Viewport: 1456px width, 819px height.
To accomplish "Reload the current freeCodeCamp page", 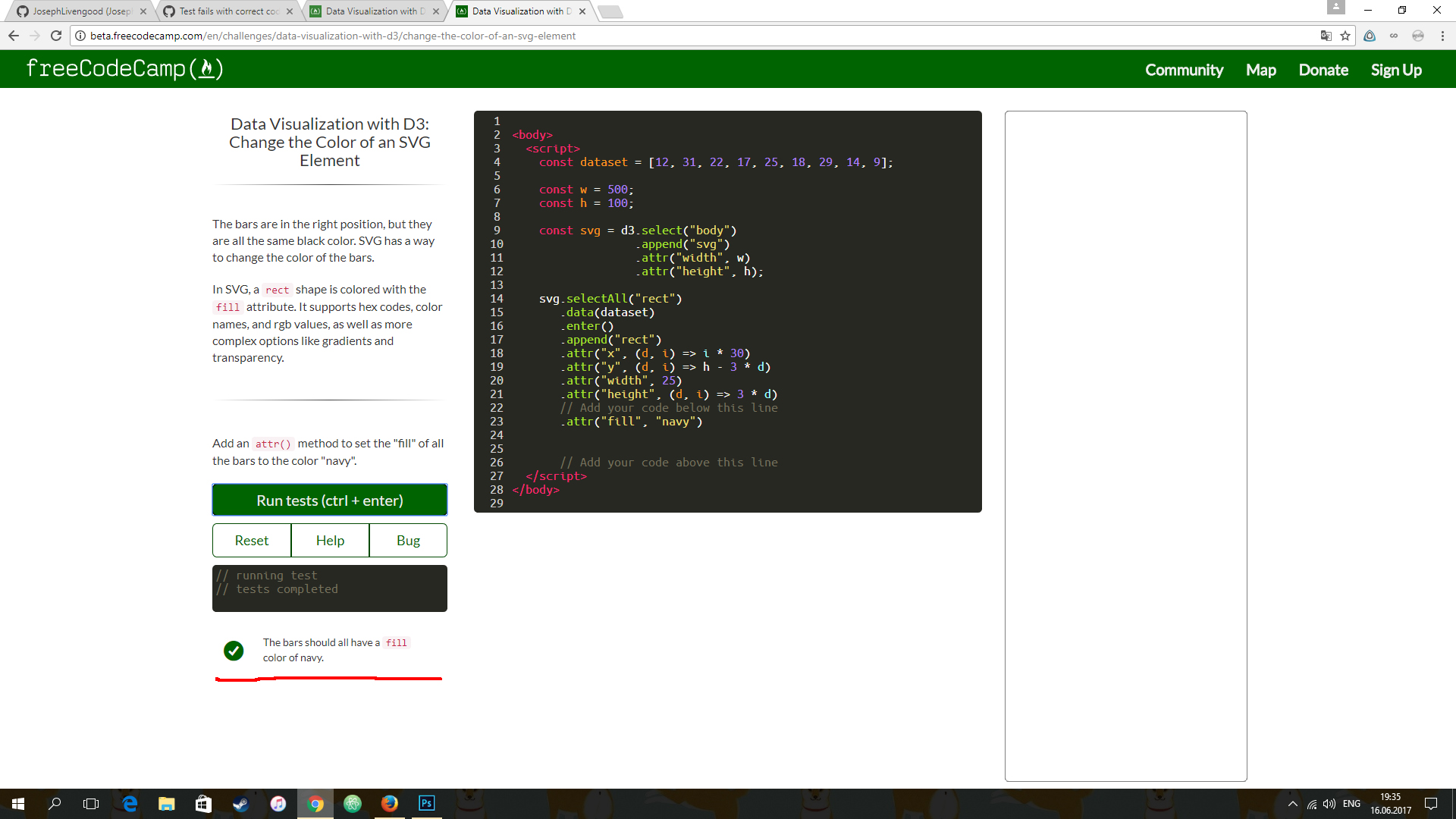I will click(56, 36).
